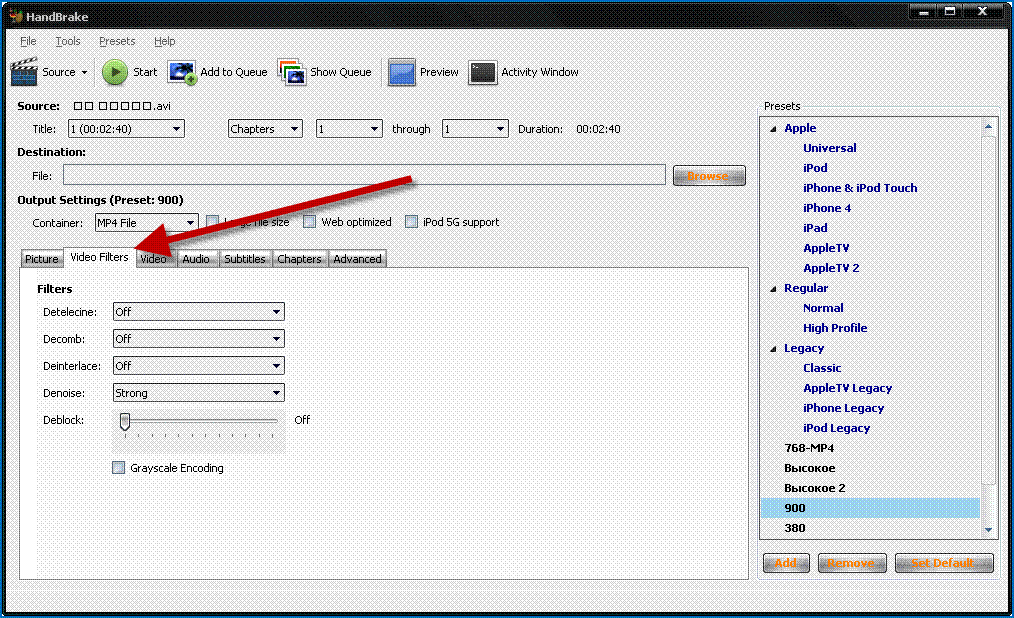The image size is (1014, 618).
Task: Select the iPhone 4 preset
Action: [827, 208]
